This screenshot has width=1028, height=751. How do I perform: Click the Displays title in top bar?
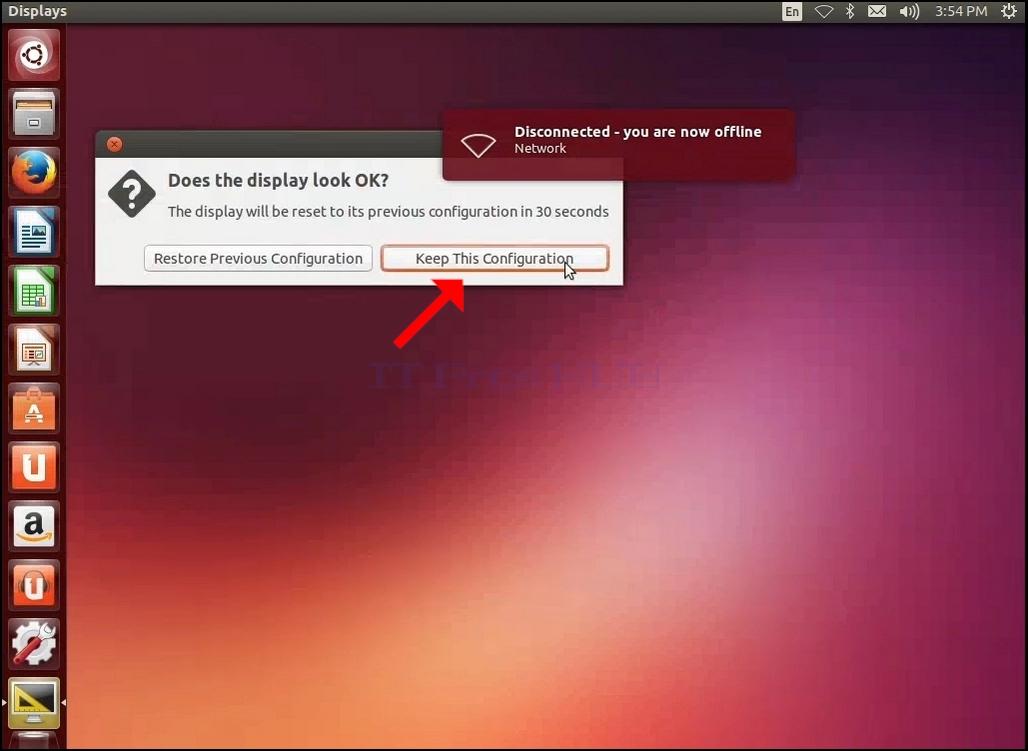(37, 11)
